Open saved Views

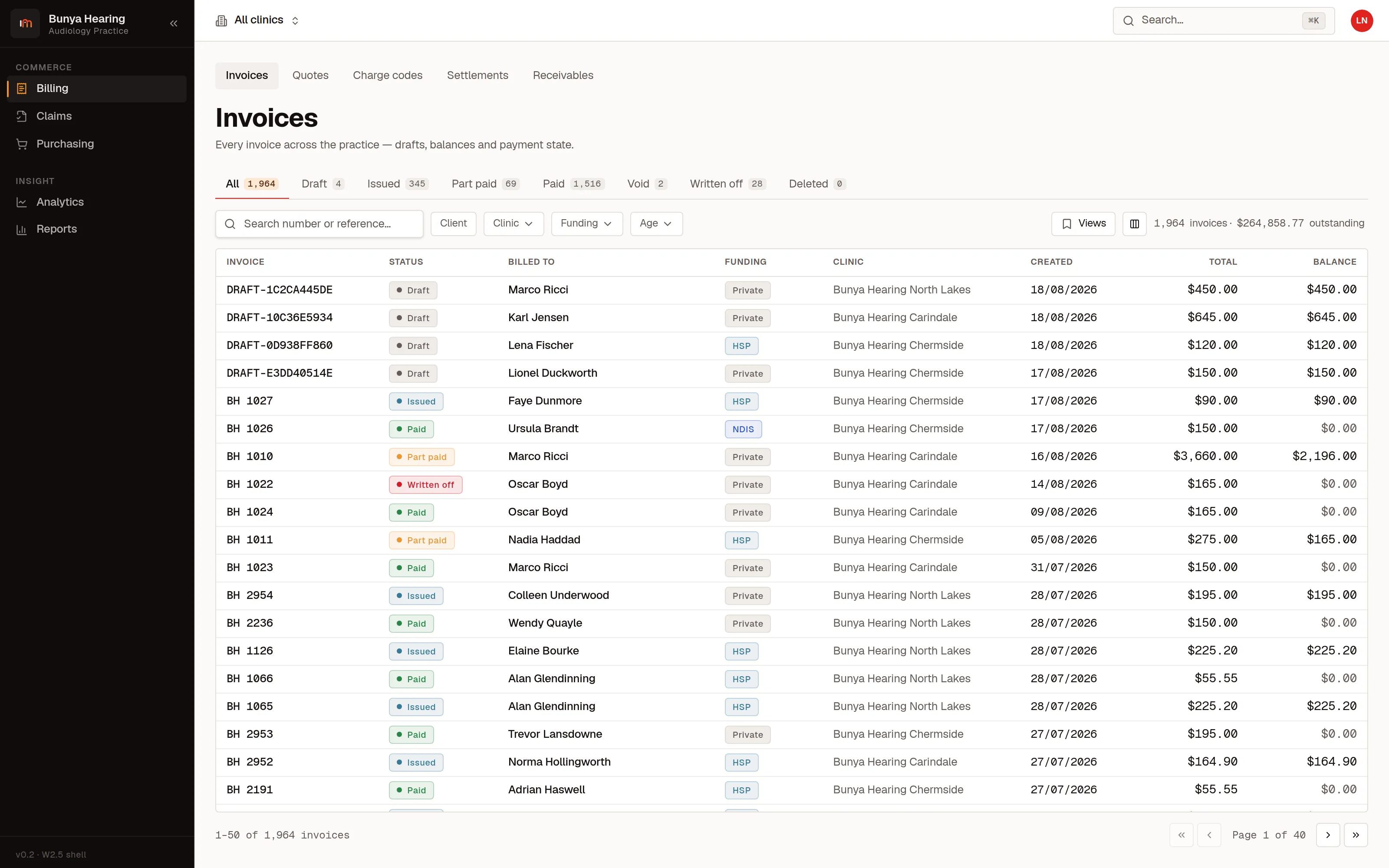1083,224
